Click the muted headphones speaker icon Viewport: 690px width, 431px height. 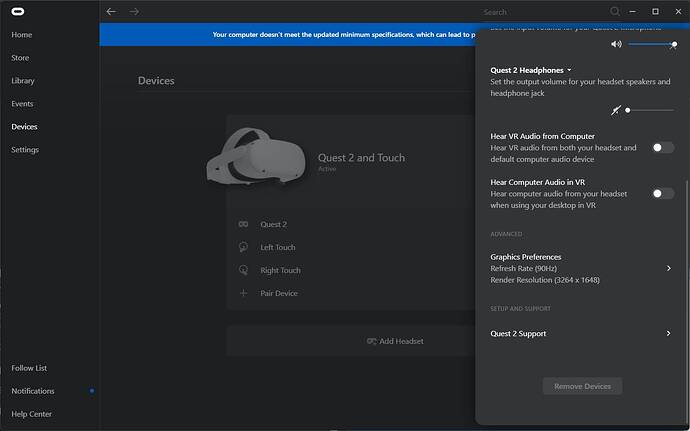(x=616, y=110)
